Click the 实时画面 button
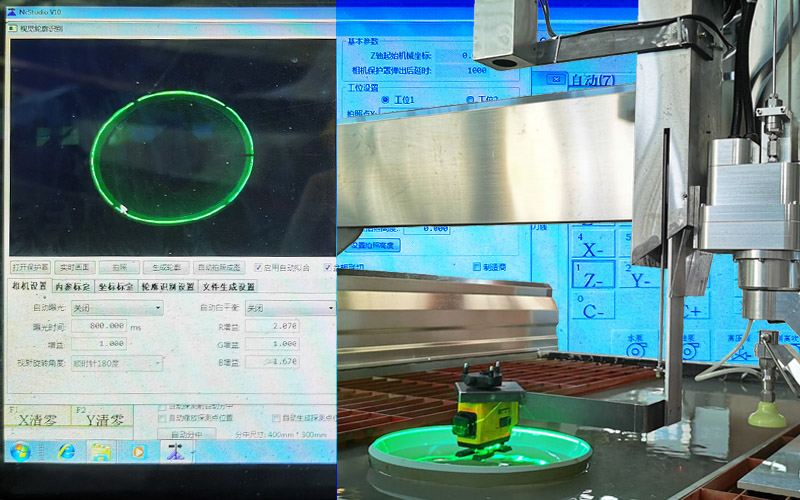Image resolution: width=800 pixels, height=500 pixels. (74, 267)
